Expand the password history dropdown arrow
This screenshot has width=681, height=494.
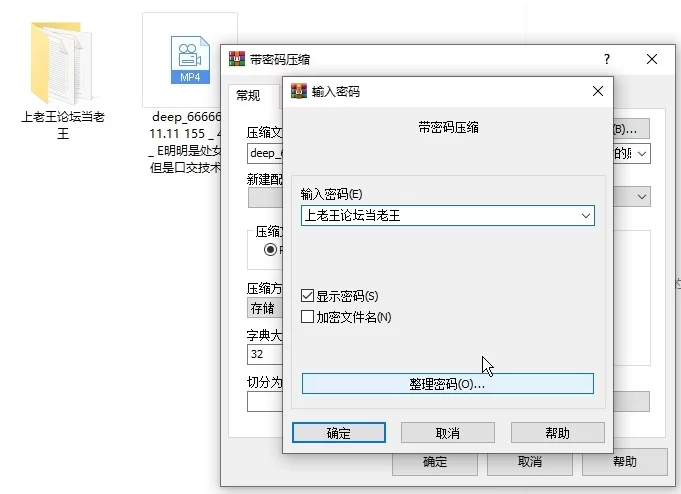(x=585, y=216)
